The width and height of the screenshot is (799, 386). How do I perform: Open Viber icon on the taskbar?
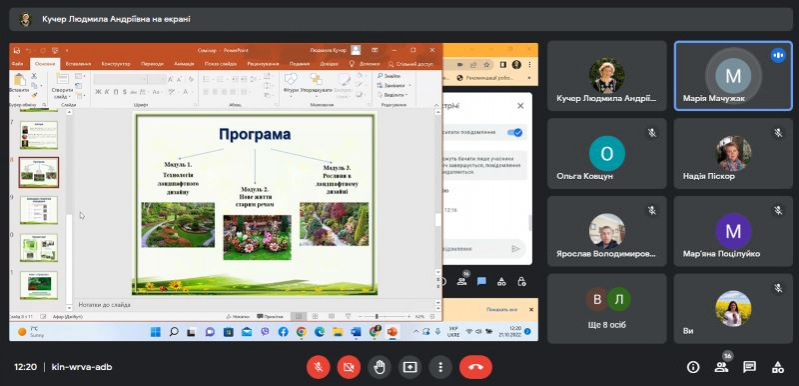pyautogui.click(x=265, y=332)
